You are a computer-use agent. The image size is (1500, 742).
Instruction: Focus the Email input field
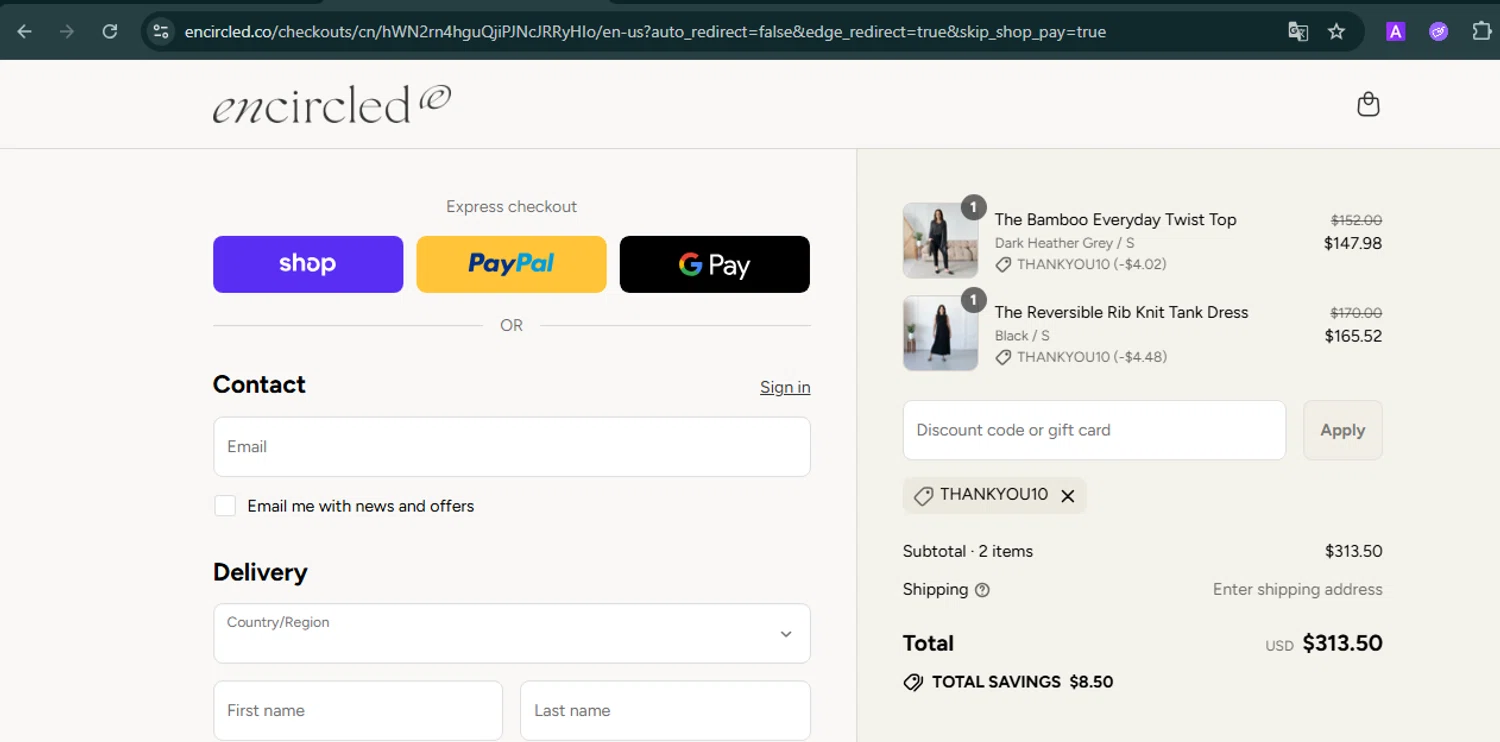tap(512, 447)
